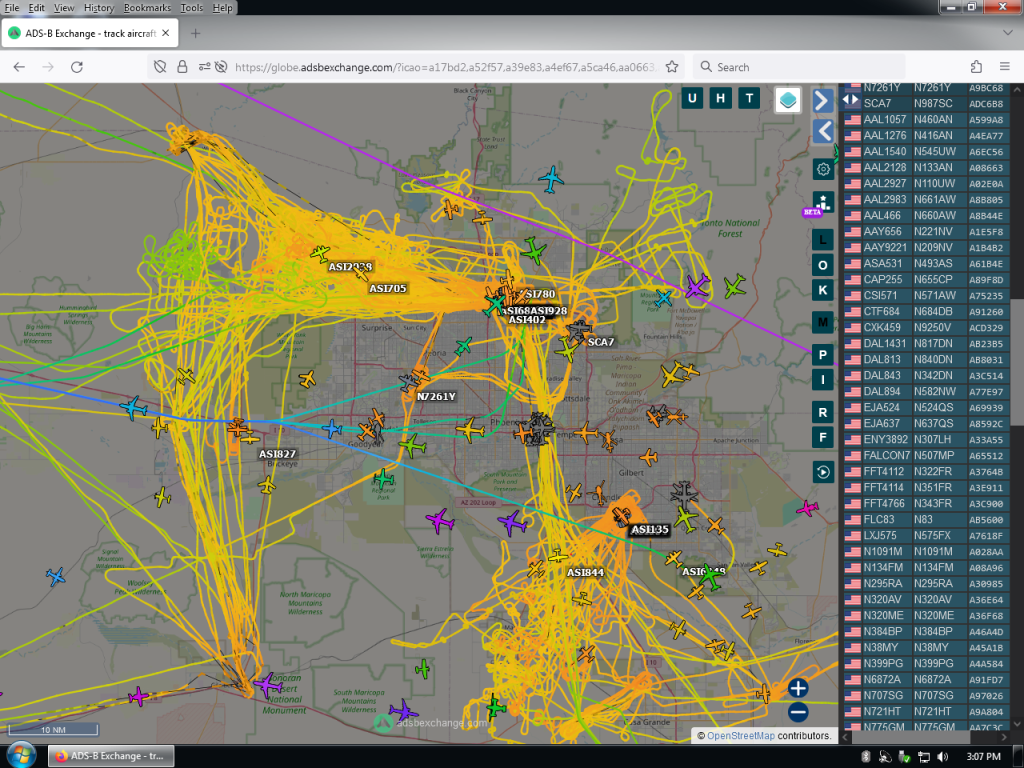Select the DAL1431 row in the aircraft list
The image size is (1024, 768).
tap(926, 344)
